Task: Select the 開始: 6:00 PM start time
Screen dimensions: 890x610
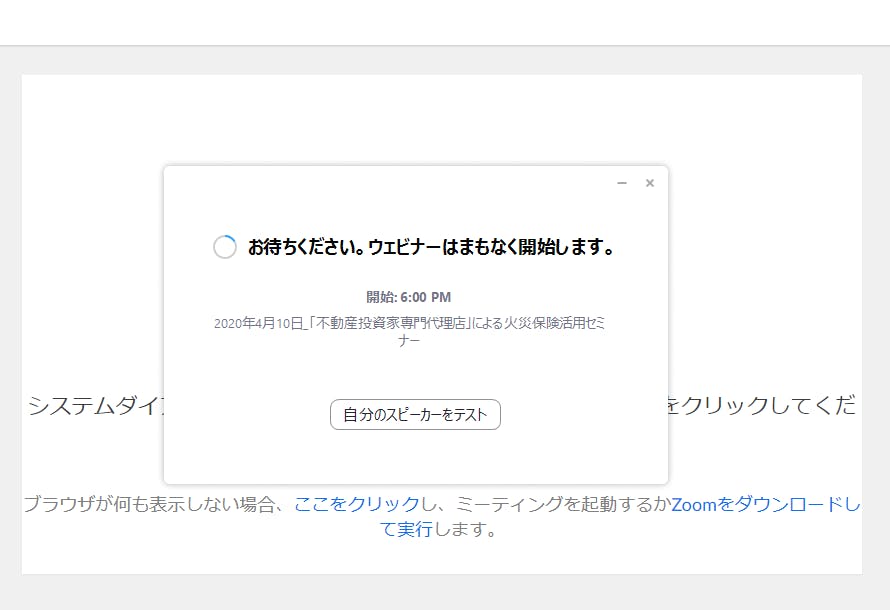Action: coord(408,297)
